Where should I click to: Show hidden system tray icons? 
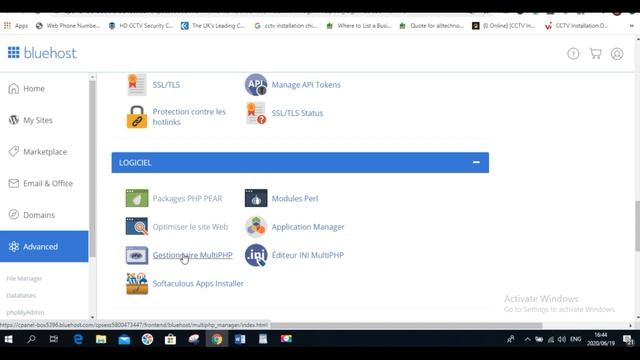[527, 339]
